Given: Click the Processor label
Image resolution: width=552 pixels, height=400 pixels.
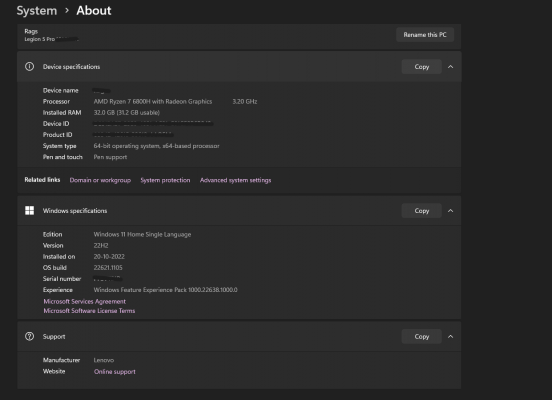Looking at the screenshot, I should (56, 101).
